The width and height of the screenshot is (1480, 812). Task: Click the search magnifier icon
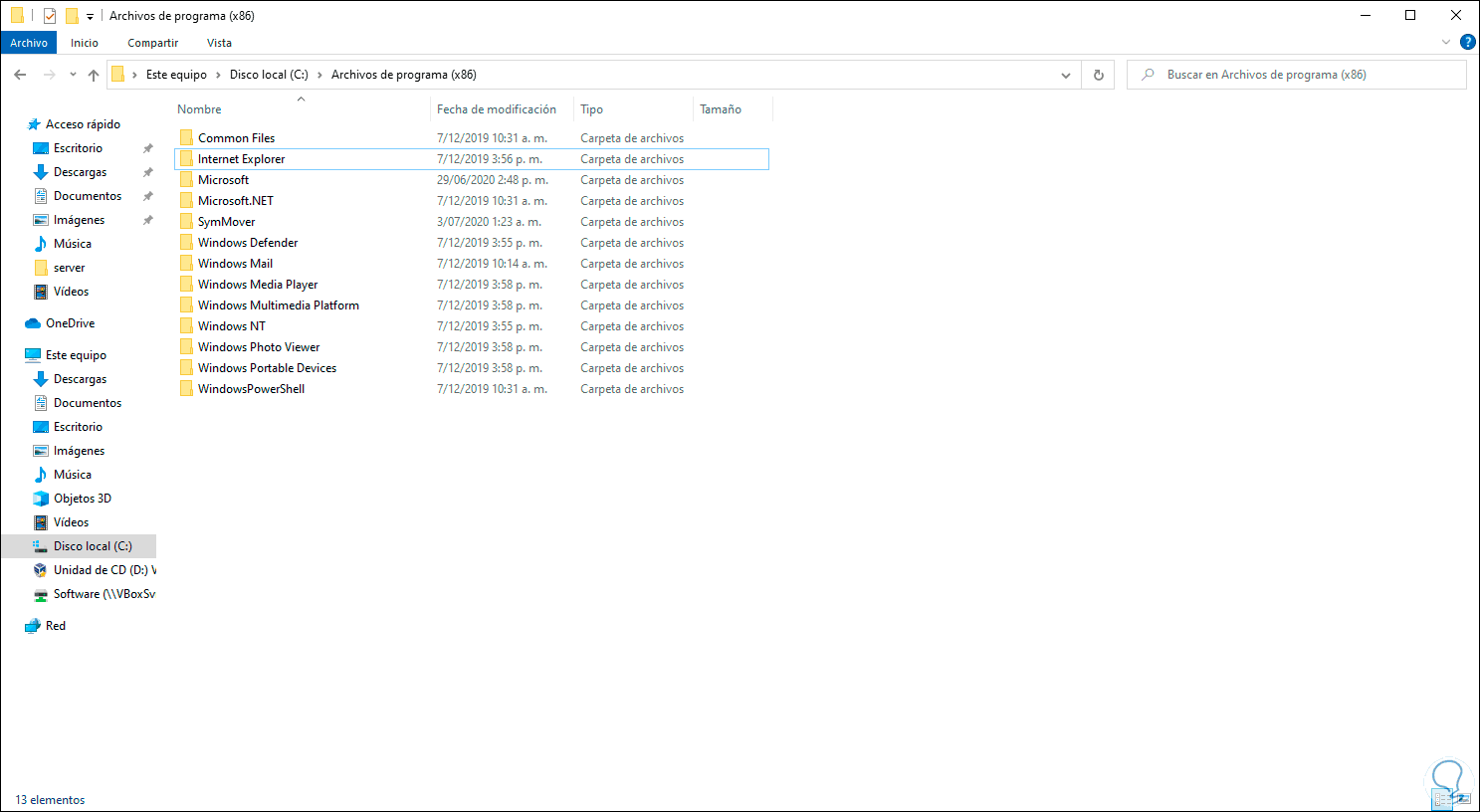(x=1149, y=75)
